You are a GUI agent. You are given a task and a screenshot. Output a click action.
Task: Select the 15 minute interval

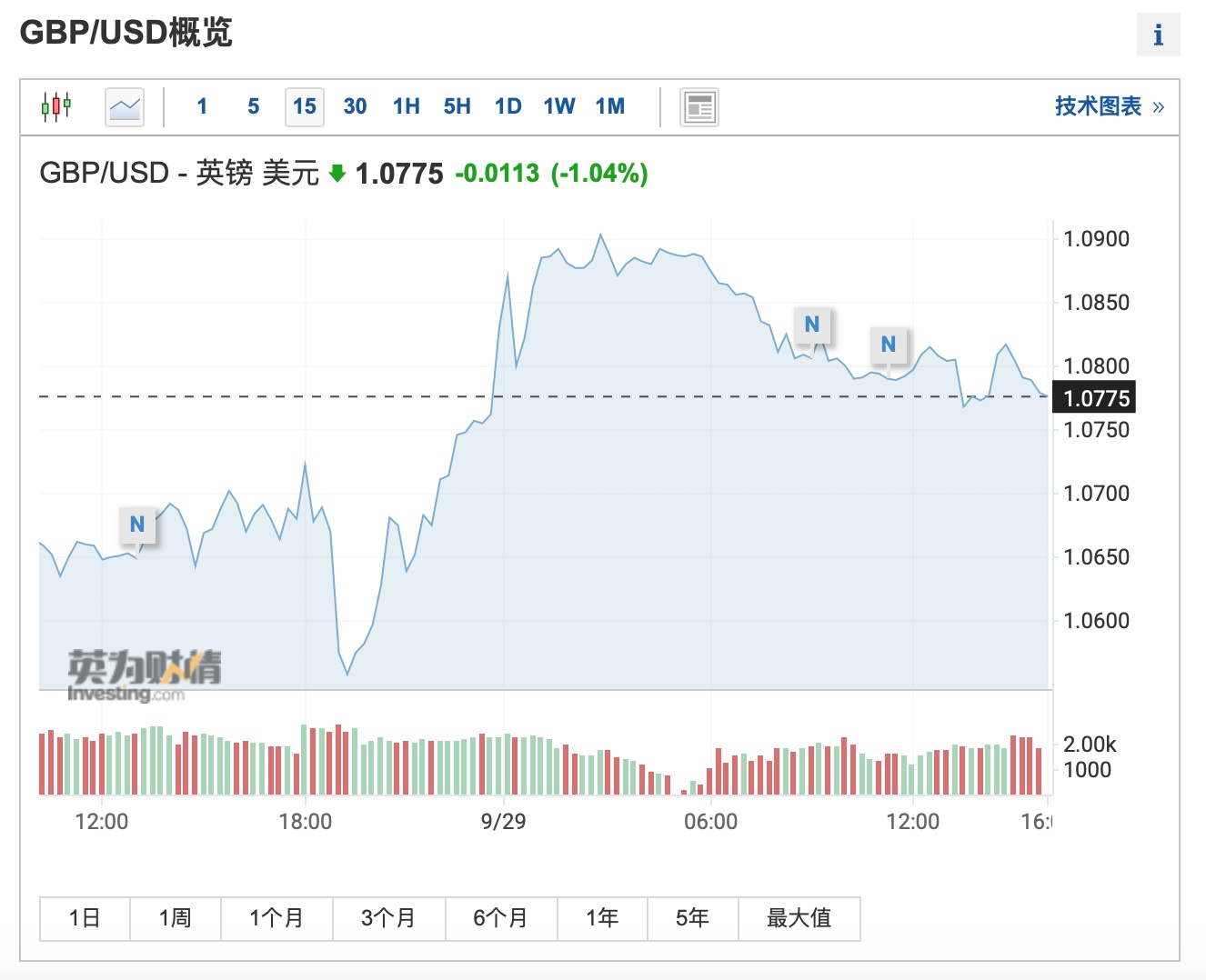click(304, 106)
